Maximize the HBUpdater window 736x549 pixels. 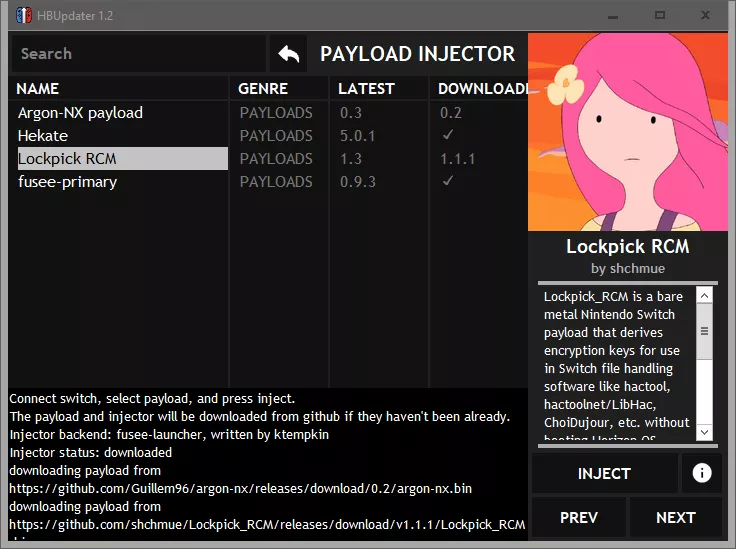tap(660, 15)
